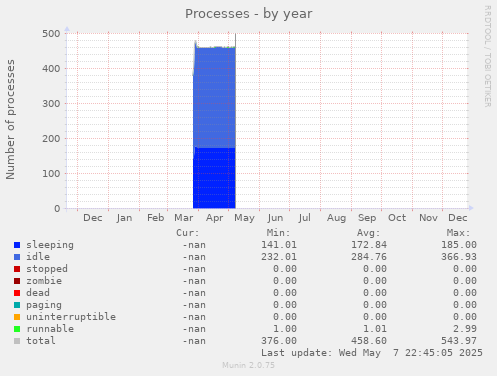The width and height of the screenshot is (497, 376).
Task: Click the 200 y-axis tick label
Action: pyautogui.click(x=51, y=139)
